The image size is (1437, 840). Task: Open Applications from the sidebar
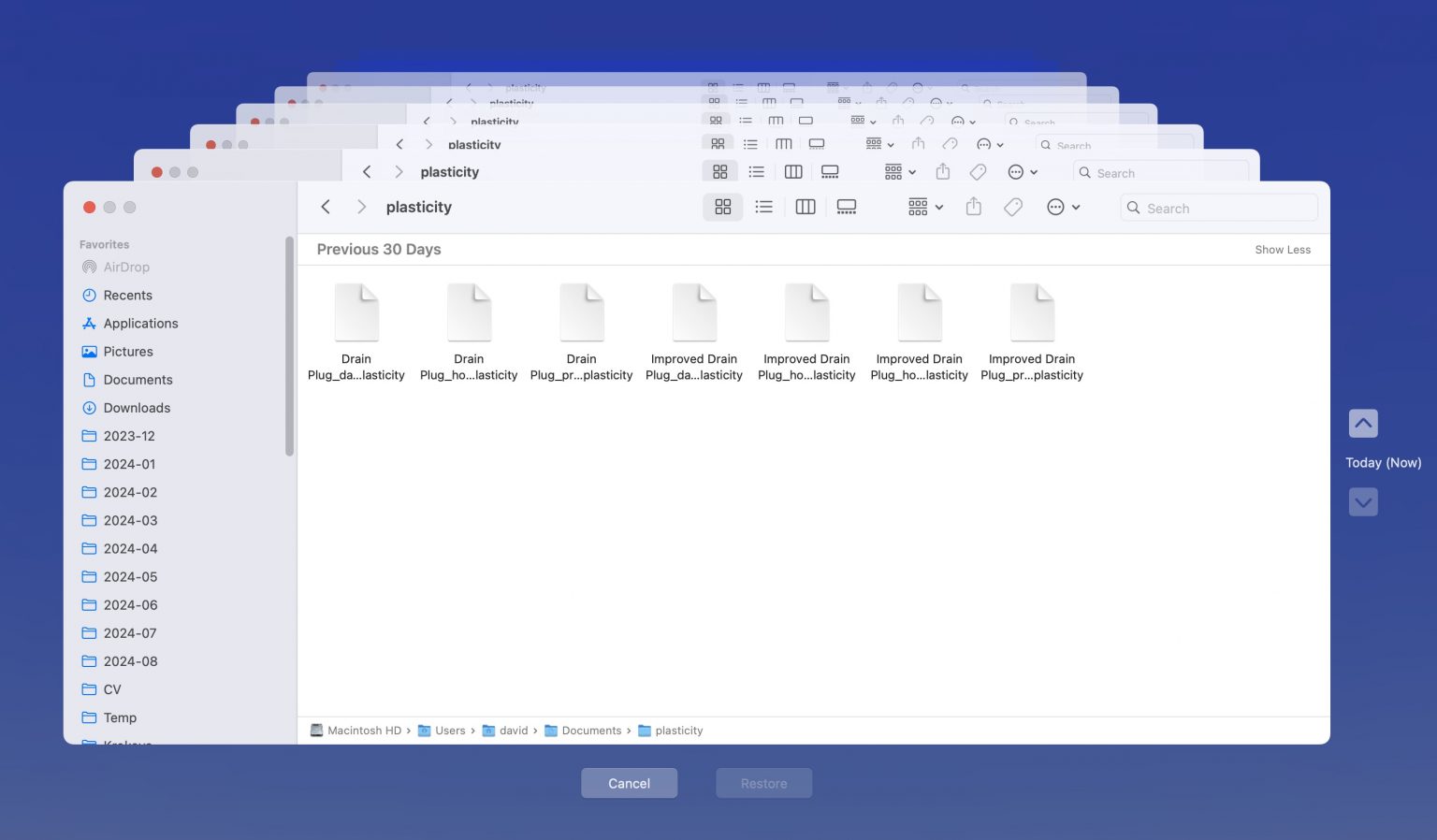point(140,323)
